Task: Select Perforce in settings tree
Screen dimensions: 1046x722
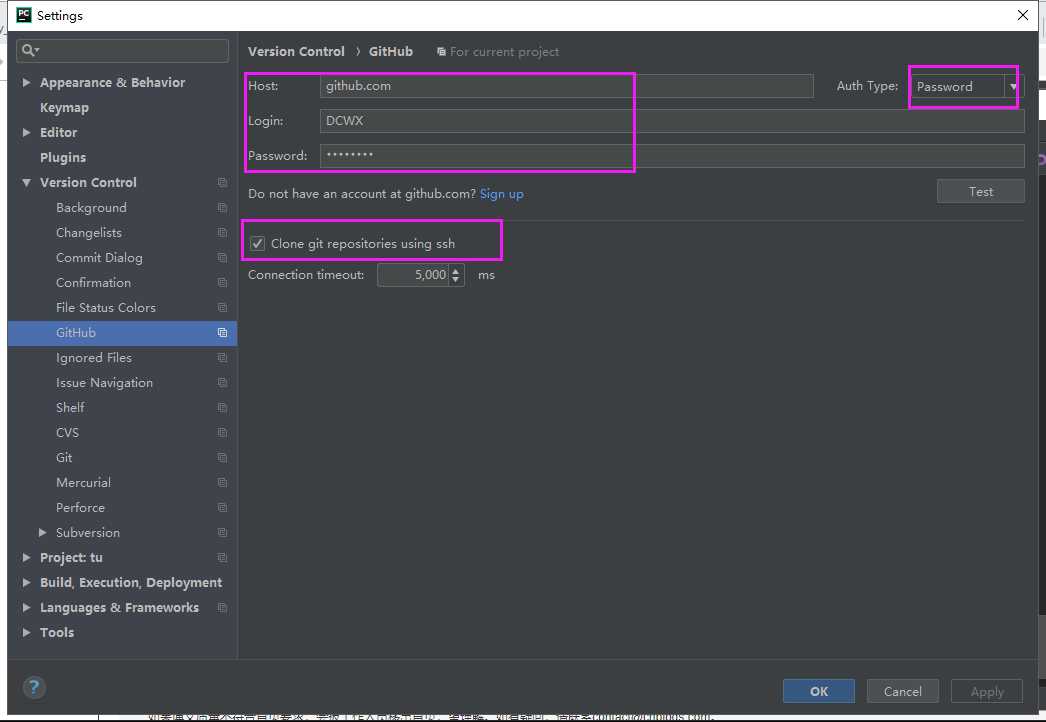Action: 80,508
